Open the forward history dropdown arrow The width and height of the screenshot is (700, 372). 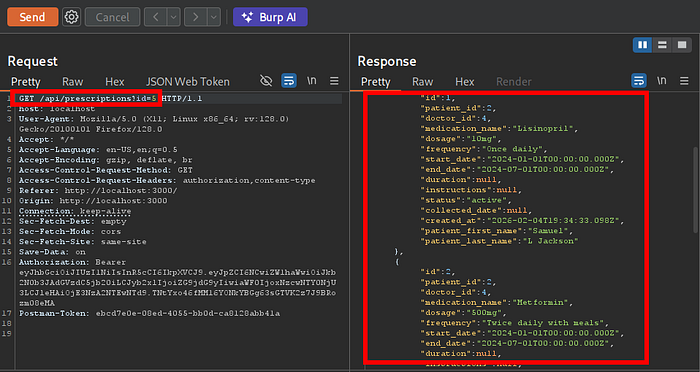click(x=214, y=17)
